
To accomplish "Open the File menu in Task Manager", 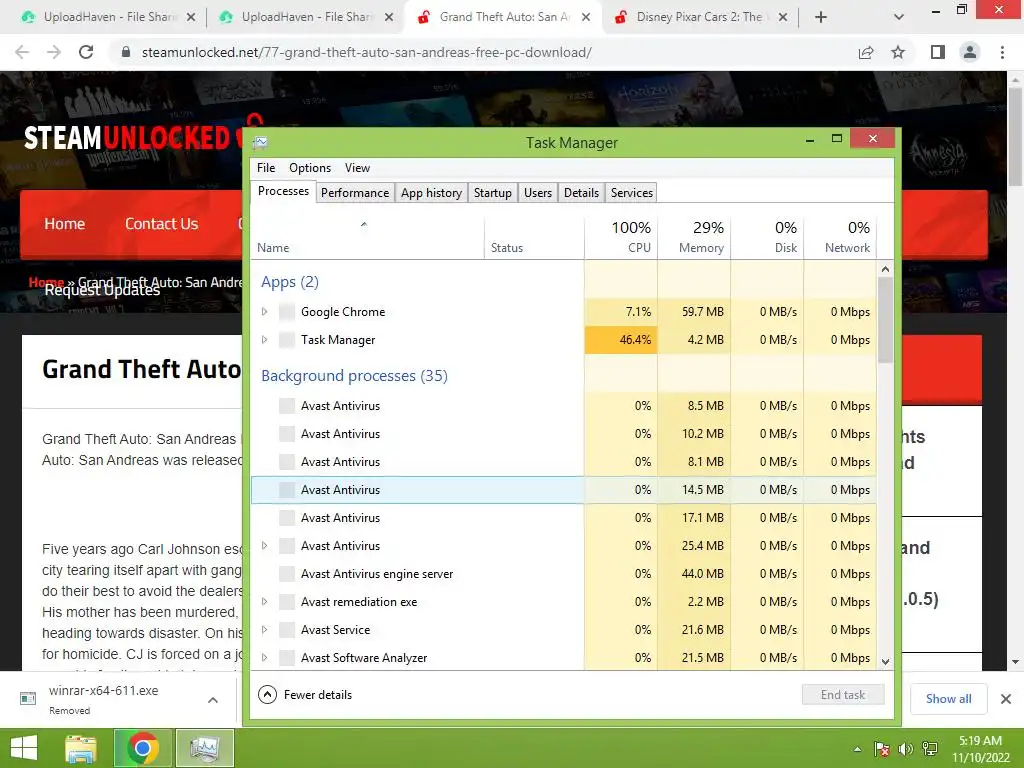I will click(x=266, y=168).
